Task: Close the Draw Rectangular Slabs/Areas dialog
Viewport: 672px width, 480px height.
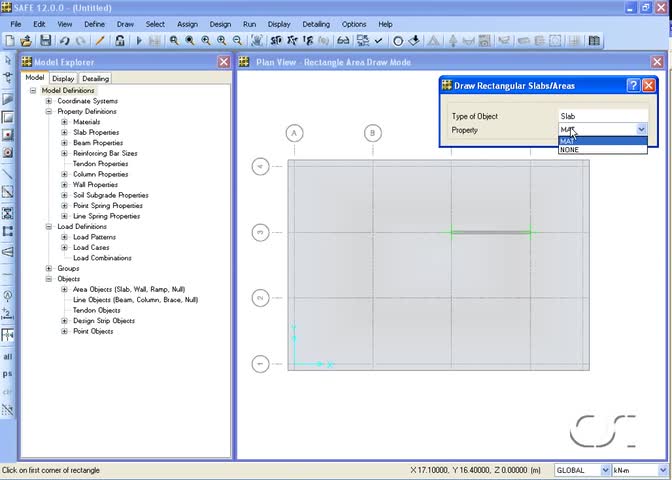Action: 649,86
